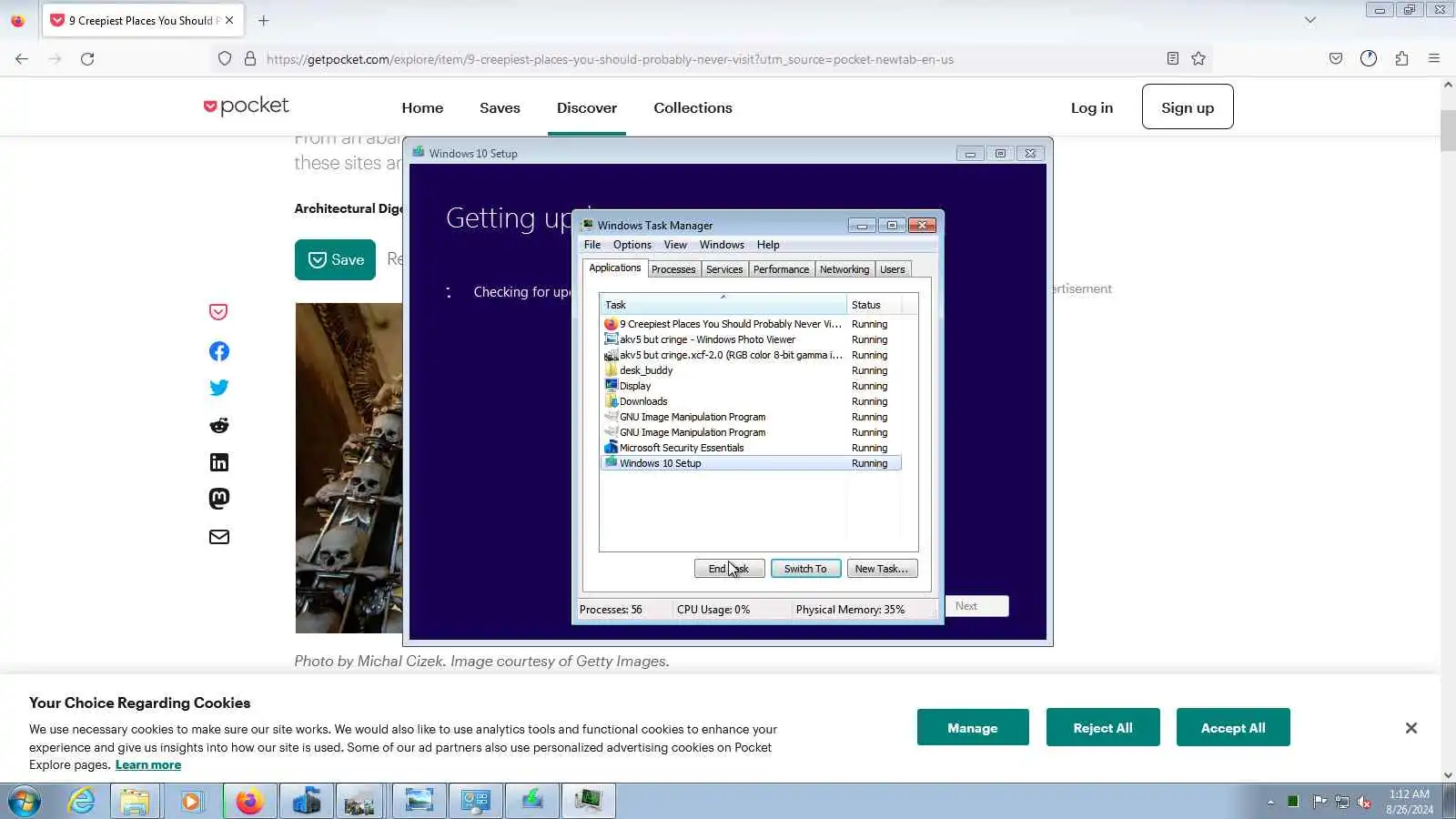Bookmark this page with the star icon
This screenshot has height=819, width=1456.
click(x=1198, y=59)
